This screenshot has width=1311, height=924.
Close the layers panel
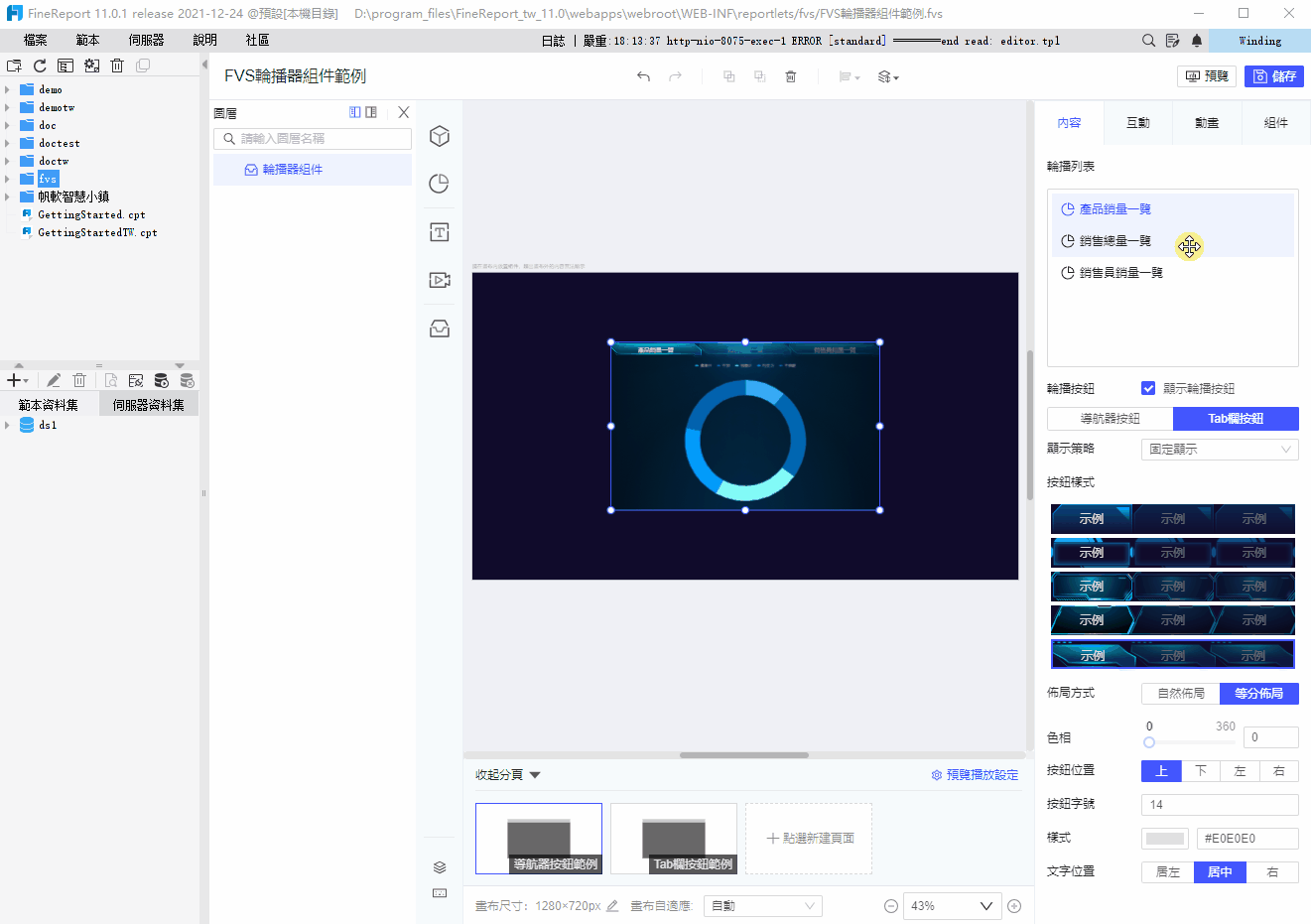point(404,112)
